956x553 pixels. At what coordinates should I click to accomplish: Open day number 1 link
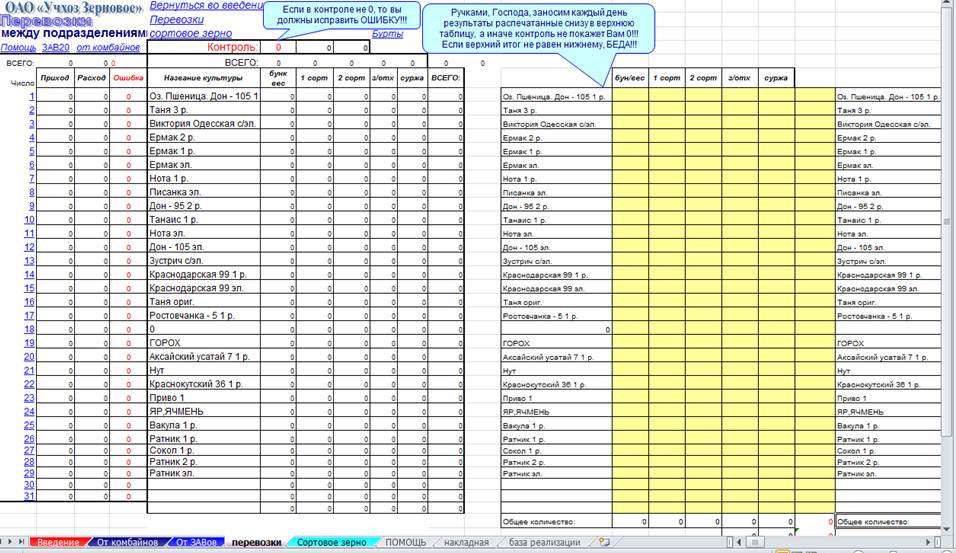[32, 96]
